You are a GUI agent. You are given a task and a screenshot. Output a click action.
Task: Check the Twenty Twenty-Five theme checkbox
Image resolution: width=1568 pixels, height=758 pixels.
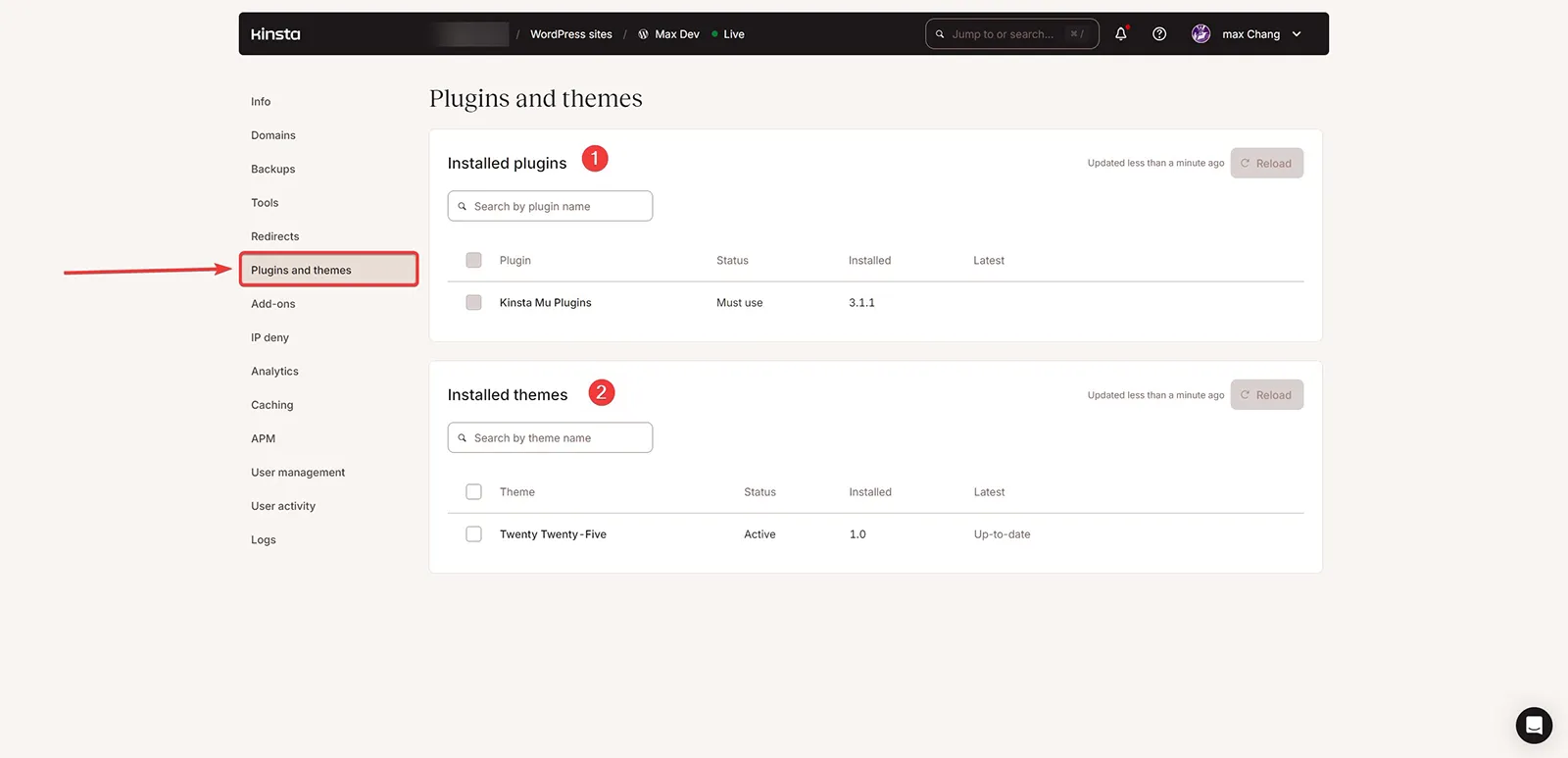(x=474, y=534)
